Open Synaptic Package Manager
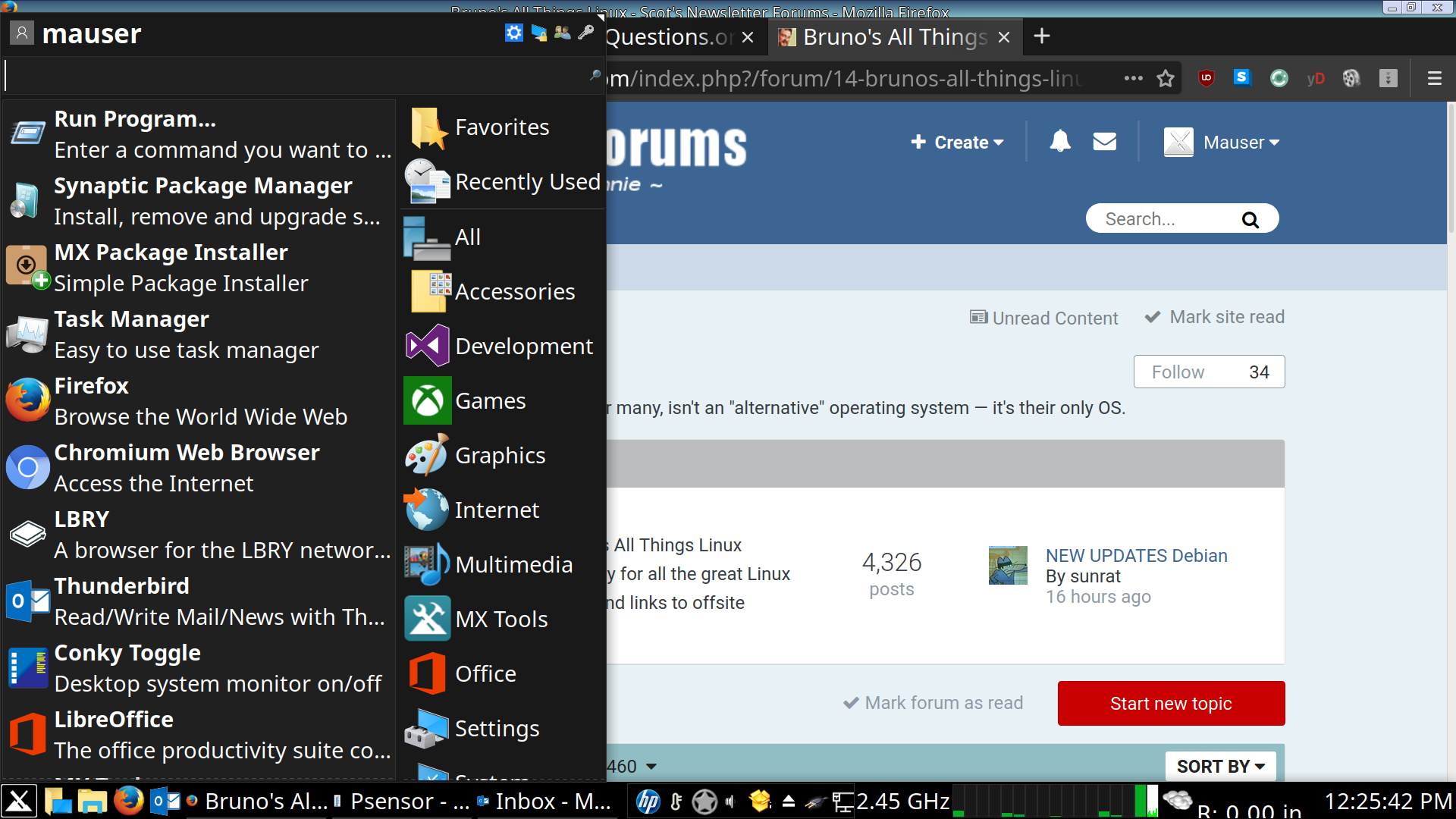Viewport: 1456px width, 819px height. coord(200,201)
